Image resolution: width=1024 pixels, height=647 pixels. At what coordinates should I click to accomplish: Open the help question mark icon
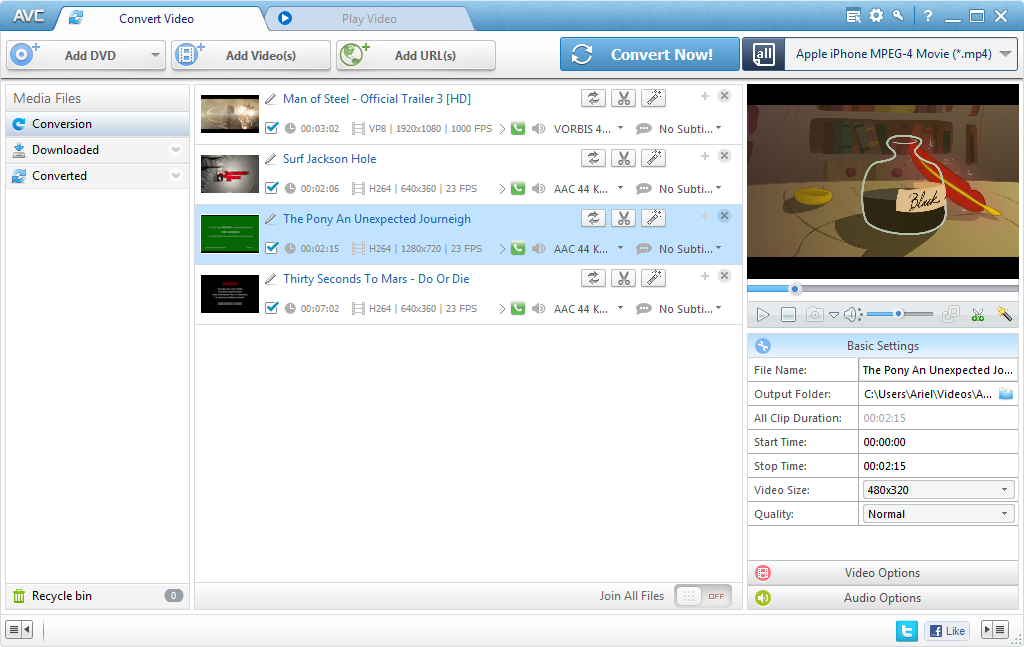(x=928, y=16)
